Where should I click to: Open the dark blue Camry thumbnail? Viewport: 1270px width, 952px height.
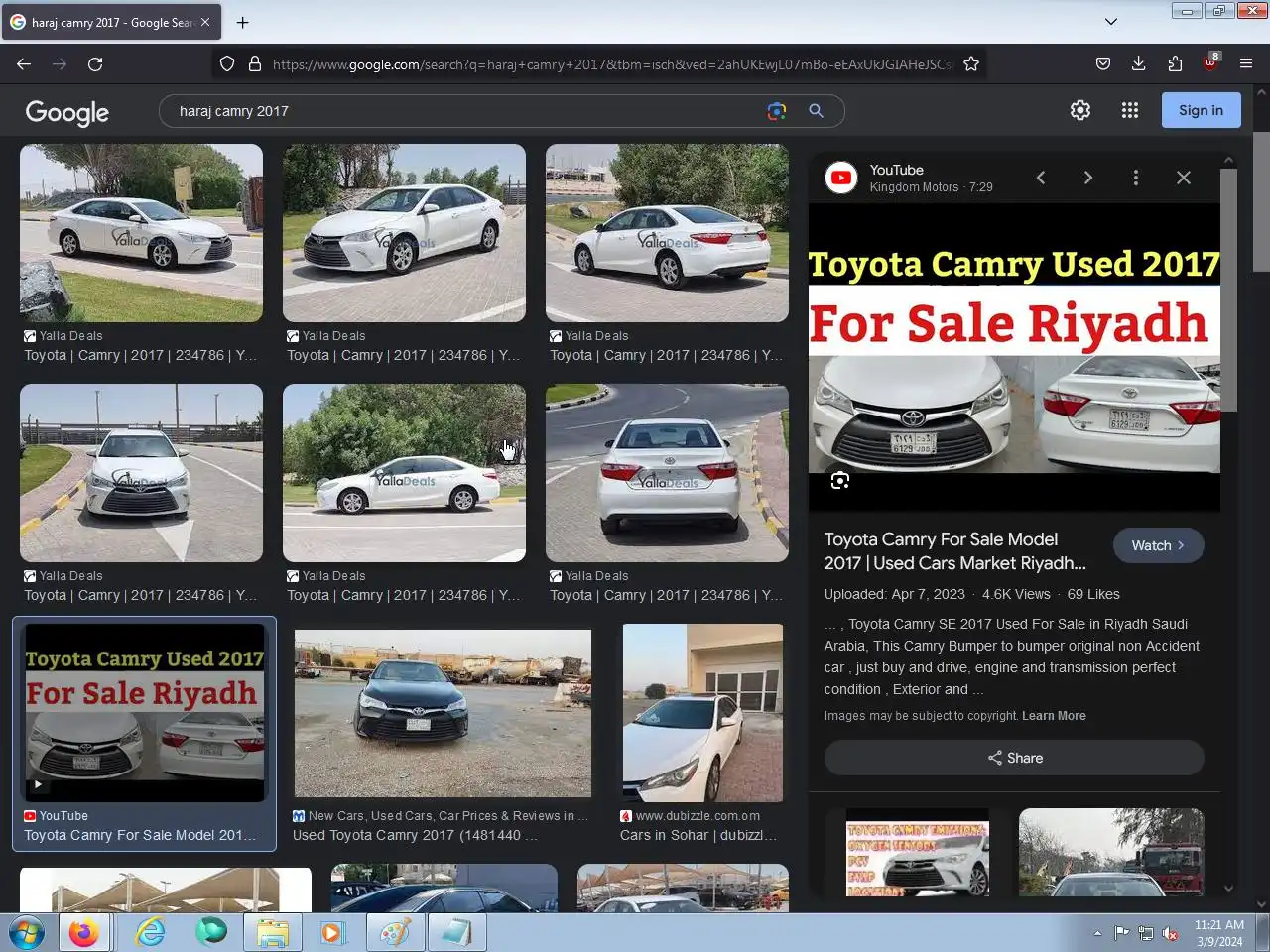point(443,713)
